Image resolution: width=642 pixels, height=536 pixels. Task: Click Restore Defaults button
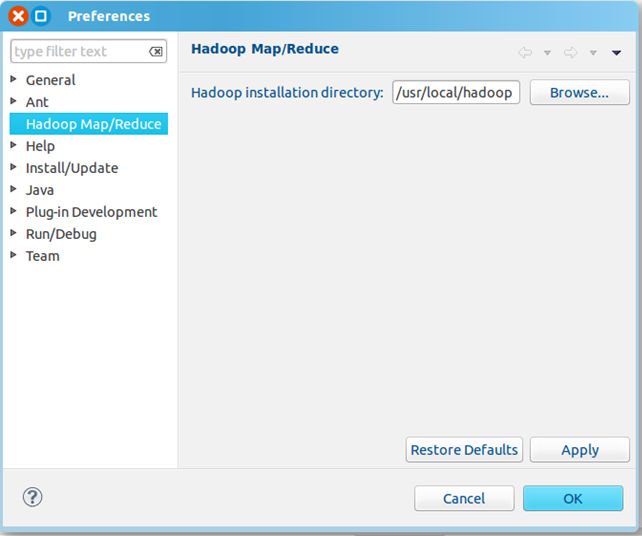point(464,450)
